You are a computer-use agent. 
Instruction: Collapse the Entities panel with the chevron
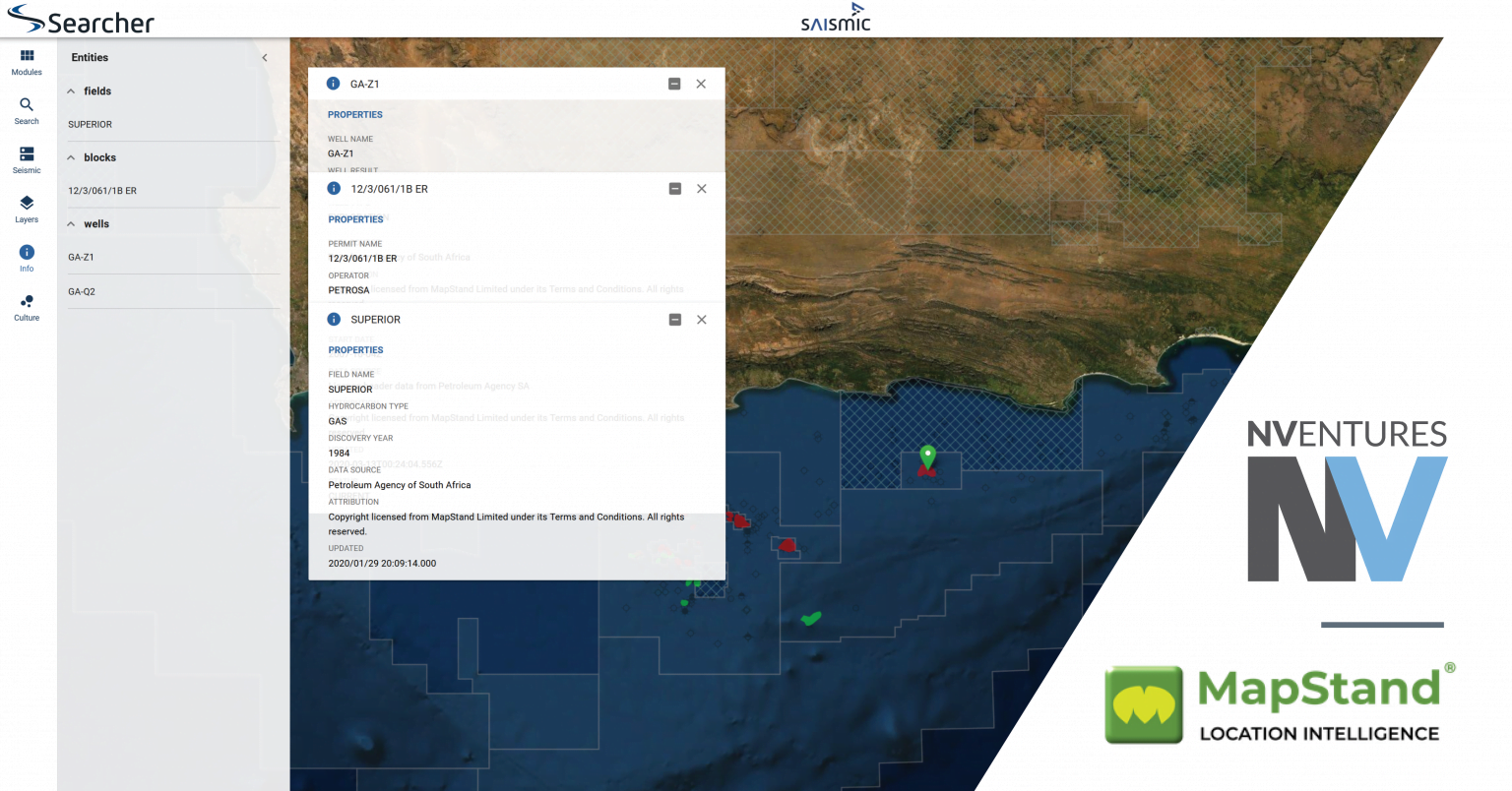[x=264, y=57]
